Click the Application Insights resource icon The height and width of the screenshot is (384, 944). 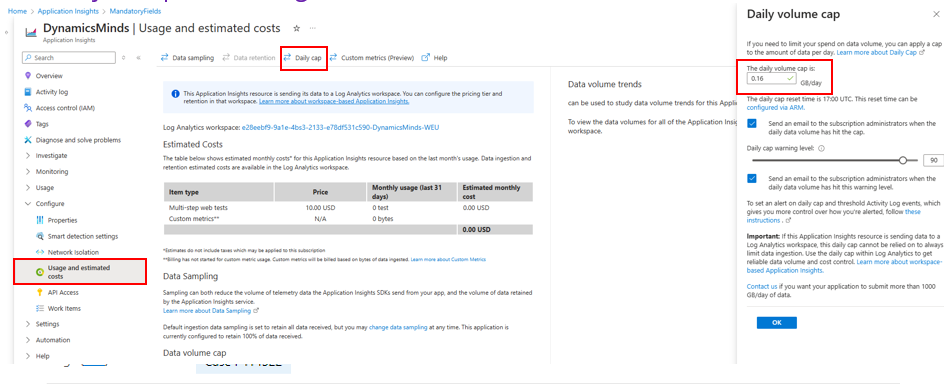click(31, 32)
